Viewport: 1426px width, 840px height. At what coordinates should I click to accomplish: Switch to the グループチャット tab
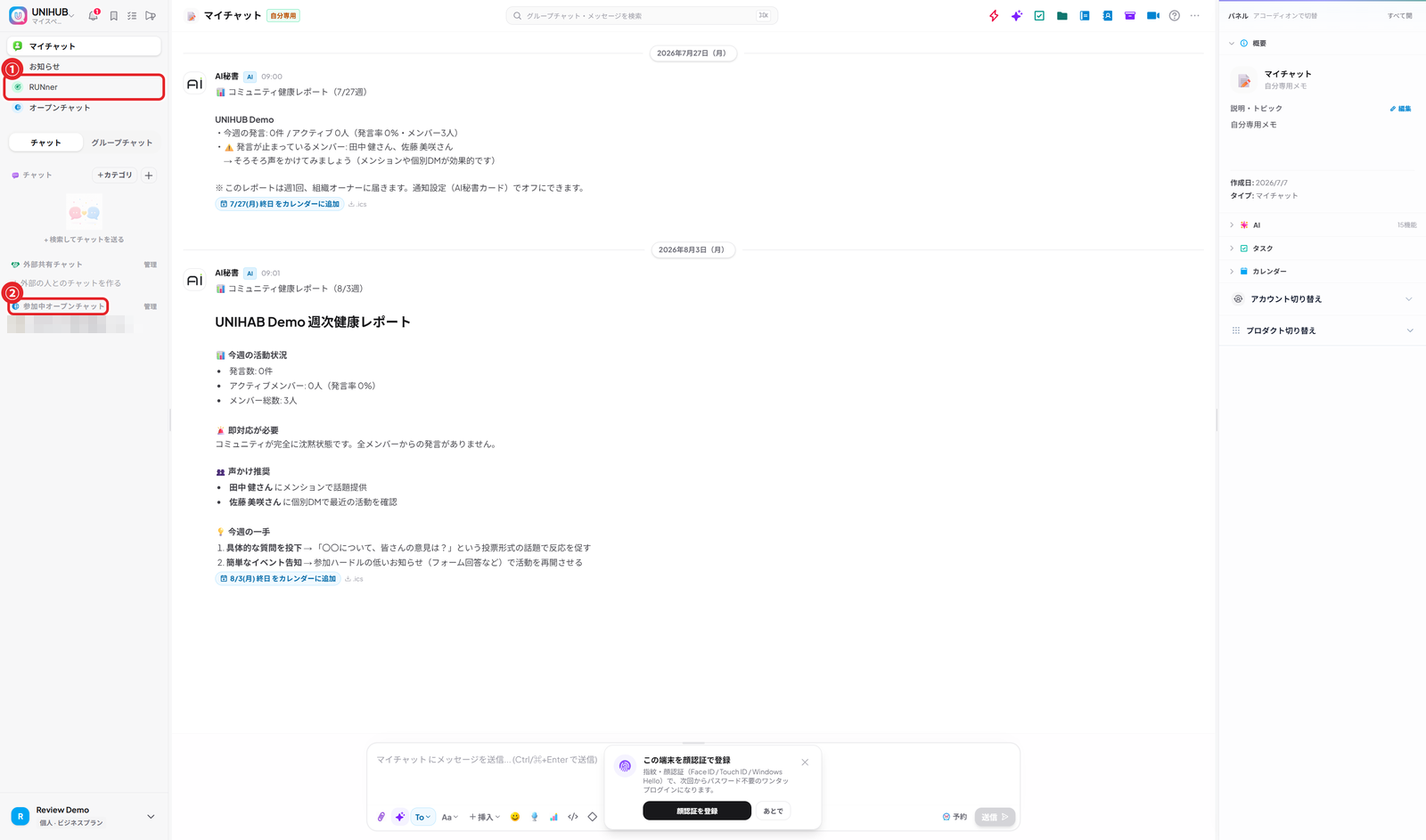point(122,143)
